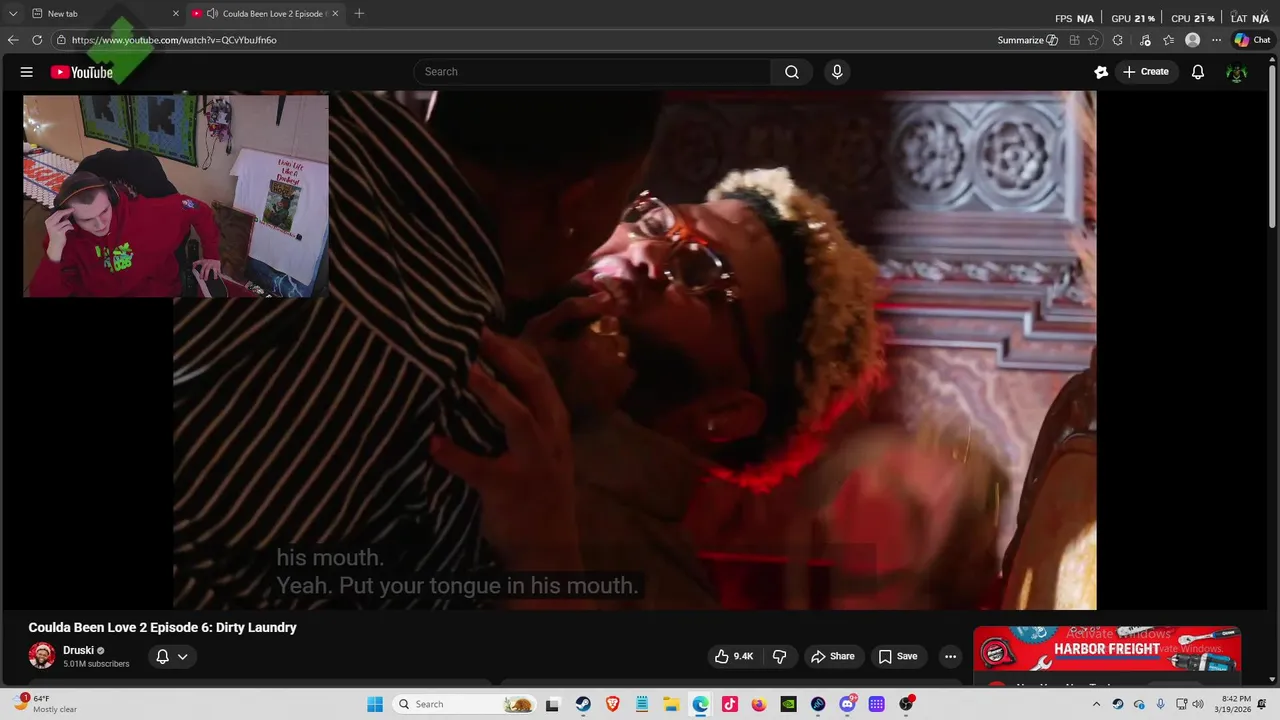
Task: Open the favorites list icon
Action: pos(1168,40)
